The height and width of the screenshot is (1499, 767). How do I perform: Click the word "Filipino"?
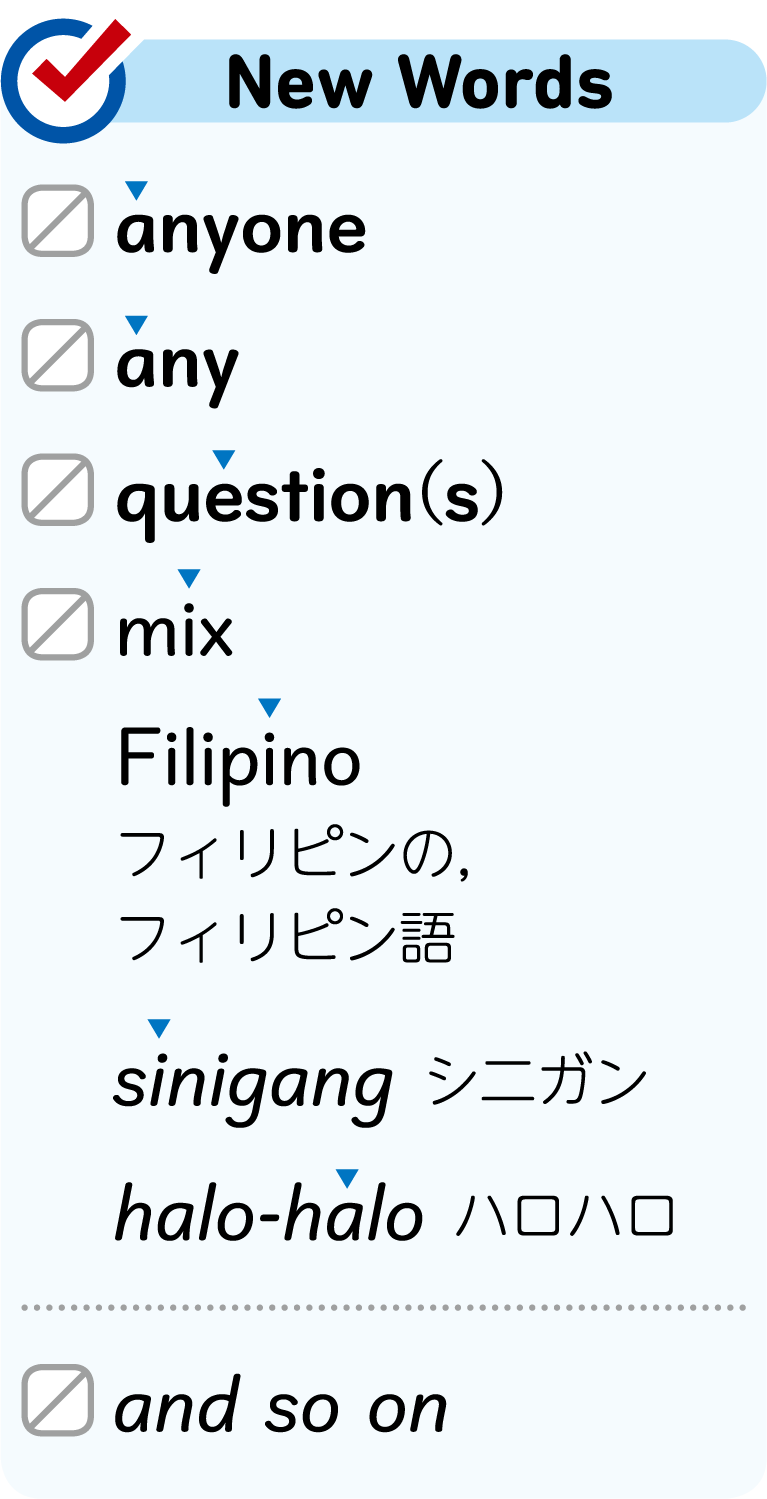[239, 760]
